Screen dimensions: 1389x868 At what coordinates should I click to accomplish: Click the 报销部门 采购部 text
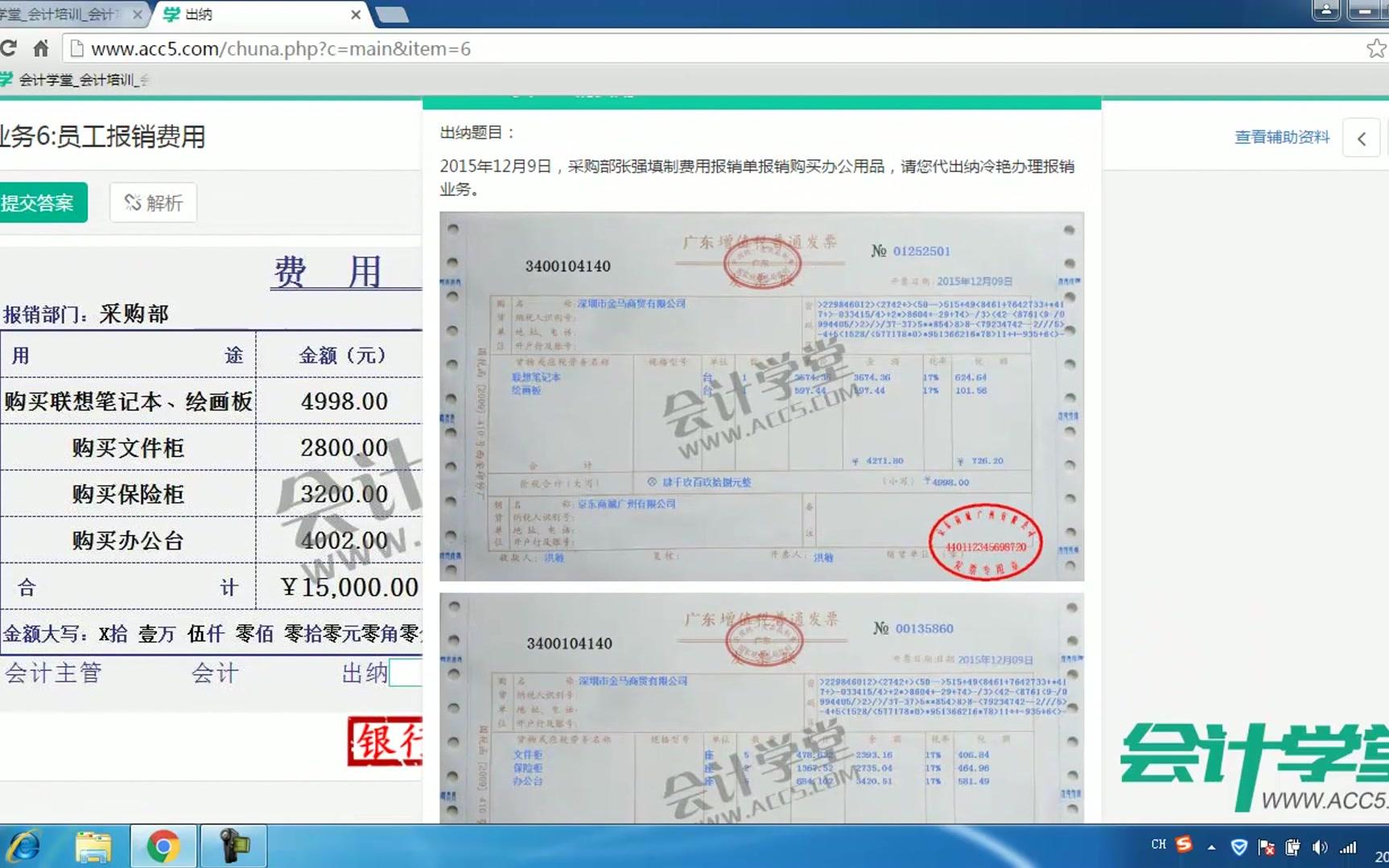point(86,314)
